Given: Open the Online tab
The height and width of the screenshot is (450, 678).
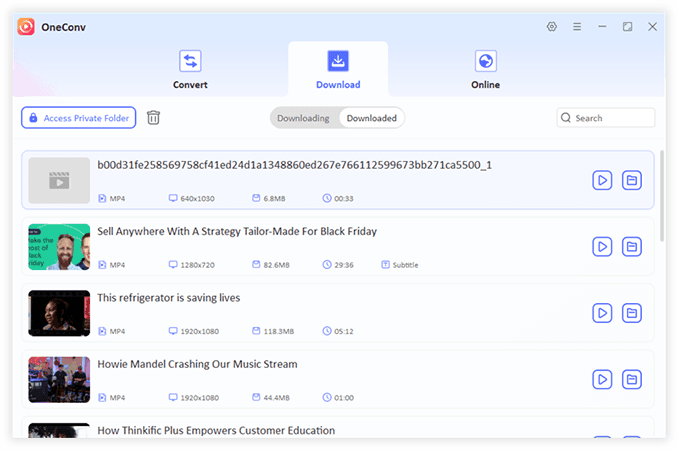Looking at the screenshot, I should pos(486,70).
